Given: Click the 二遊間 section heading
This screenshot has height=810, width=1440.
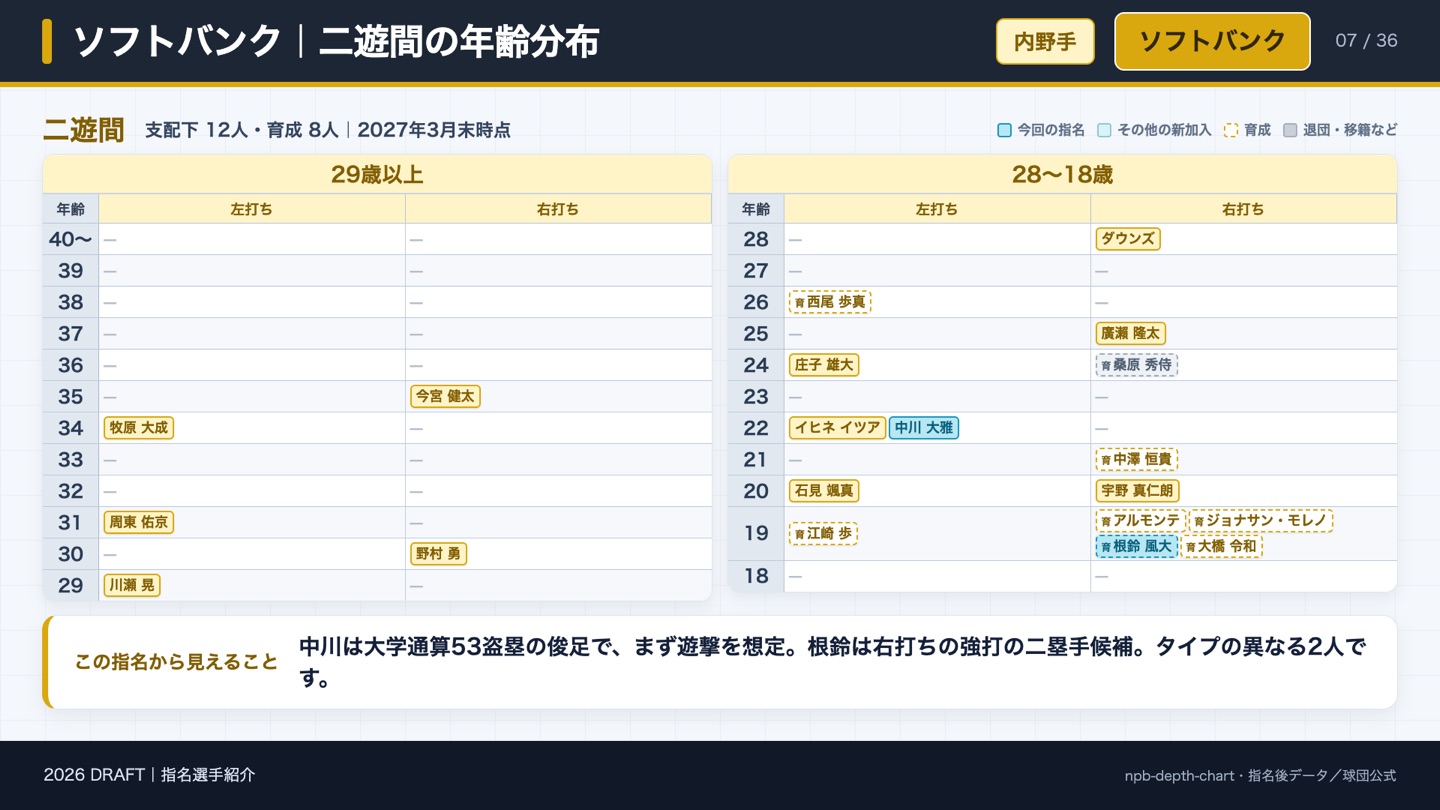Looking at the screenshot, I should point(84,130).
